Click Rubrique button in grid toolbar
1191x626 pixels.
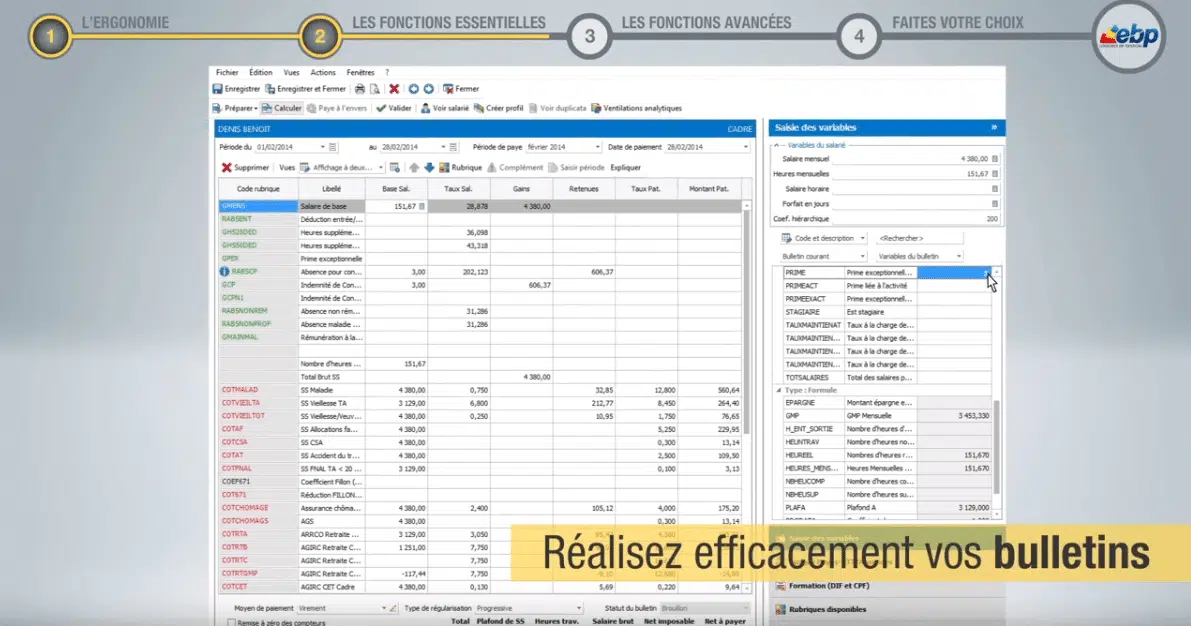(461, 167)
